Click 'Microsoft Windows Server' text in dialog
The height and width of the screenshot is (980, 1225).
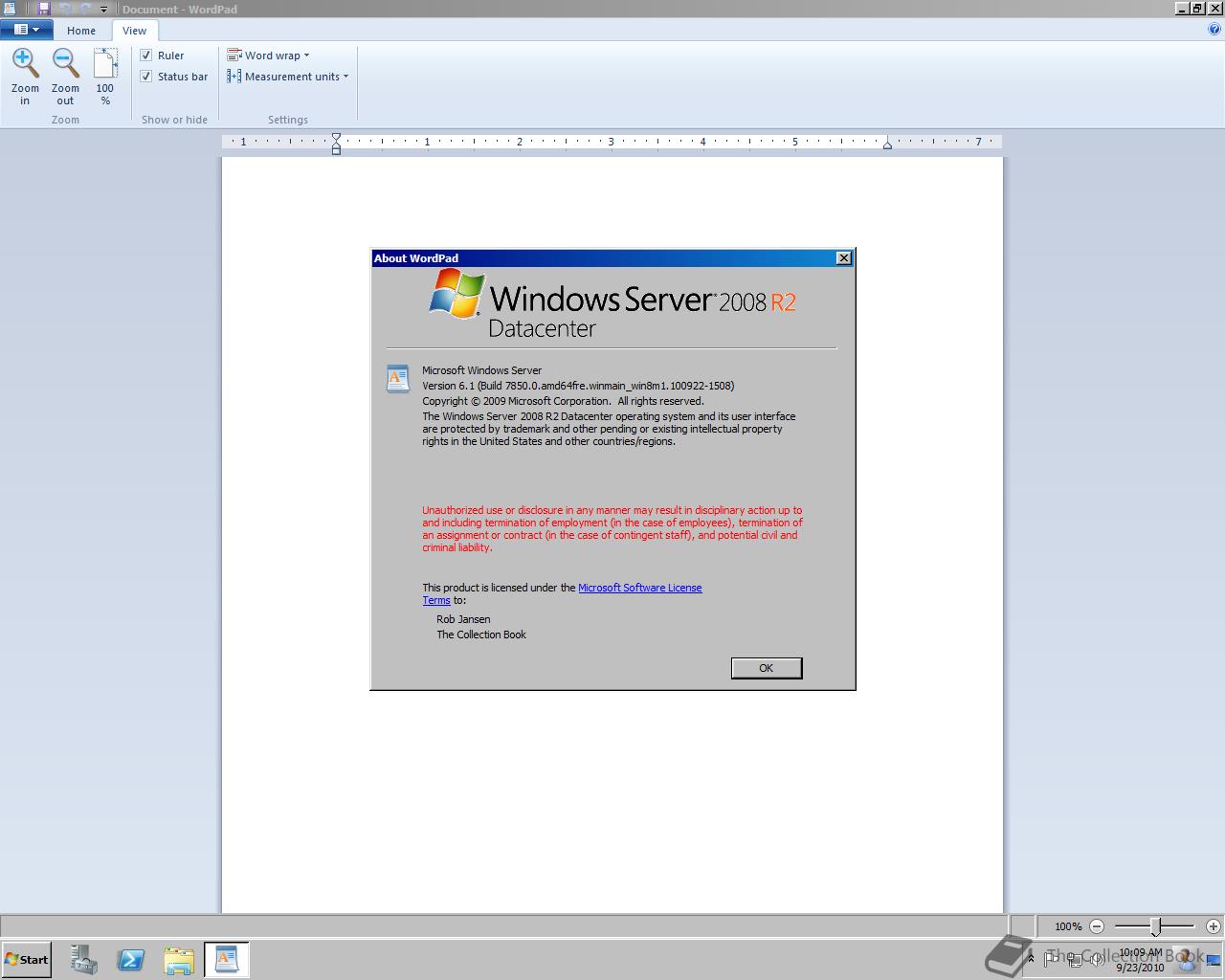[x=481, y=370]
